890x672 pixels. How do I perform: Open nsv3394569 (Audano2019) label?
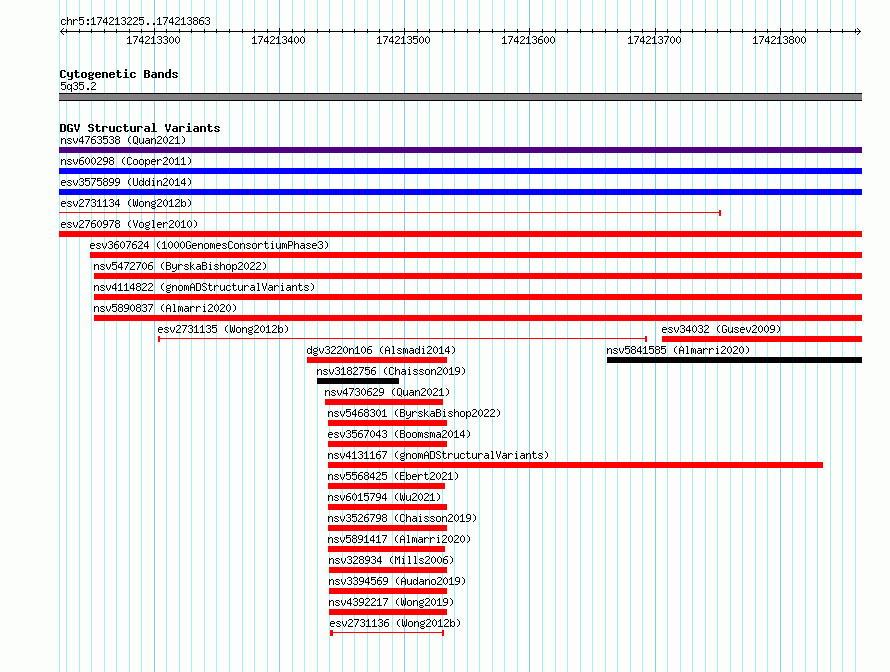click(397, 581)
